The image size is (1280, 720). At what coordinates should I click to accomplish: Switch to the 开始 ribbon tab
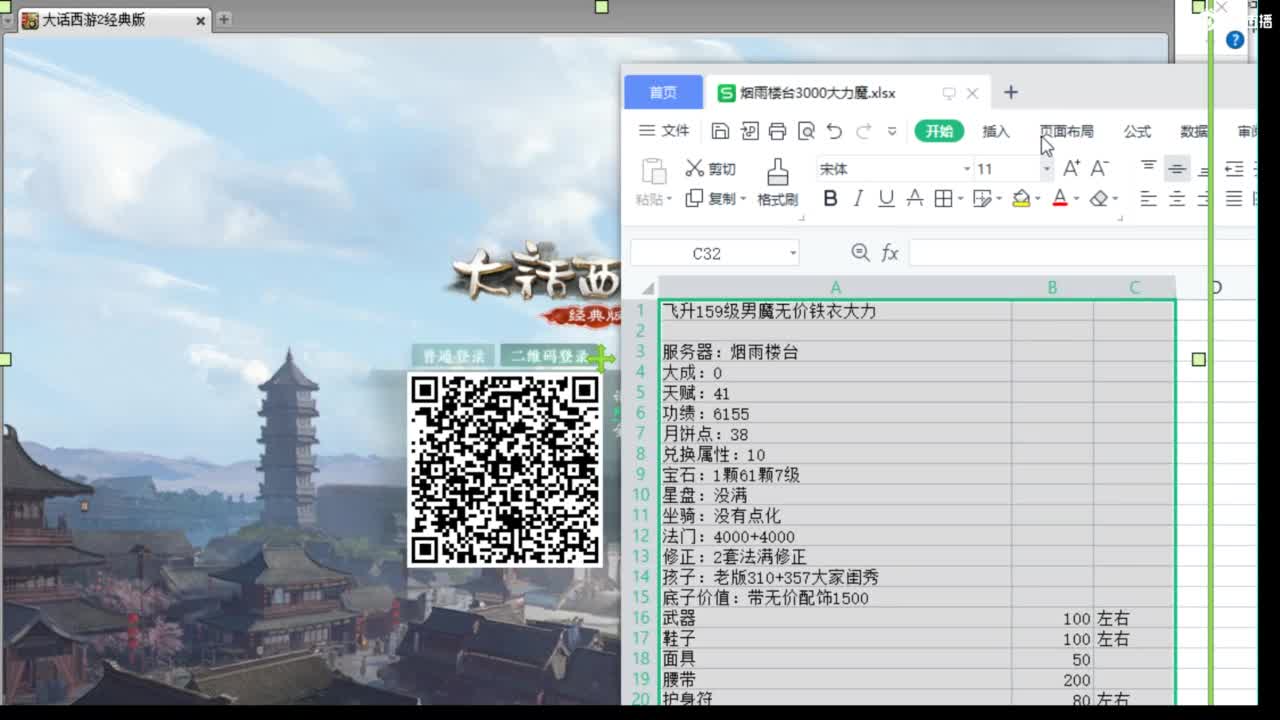939,131
